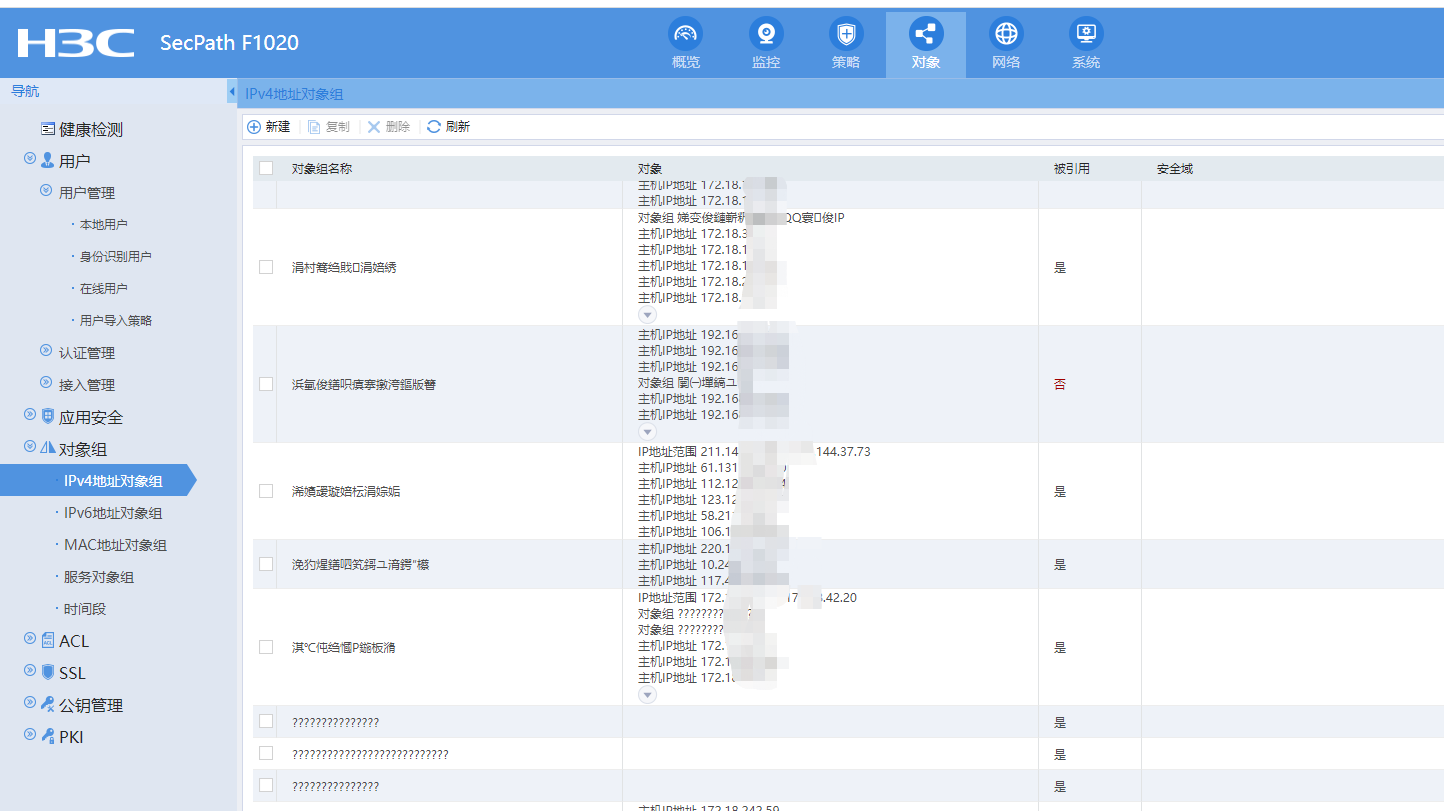The height and width of the screenshot is (811, 1444).
Task: Tick the checkbox of the row marked 否
Action: pyautogui.click(x=266, y=384)
